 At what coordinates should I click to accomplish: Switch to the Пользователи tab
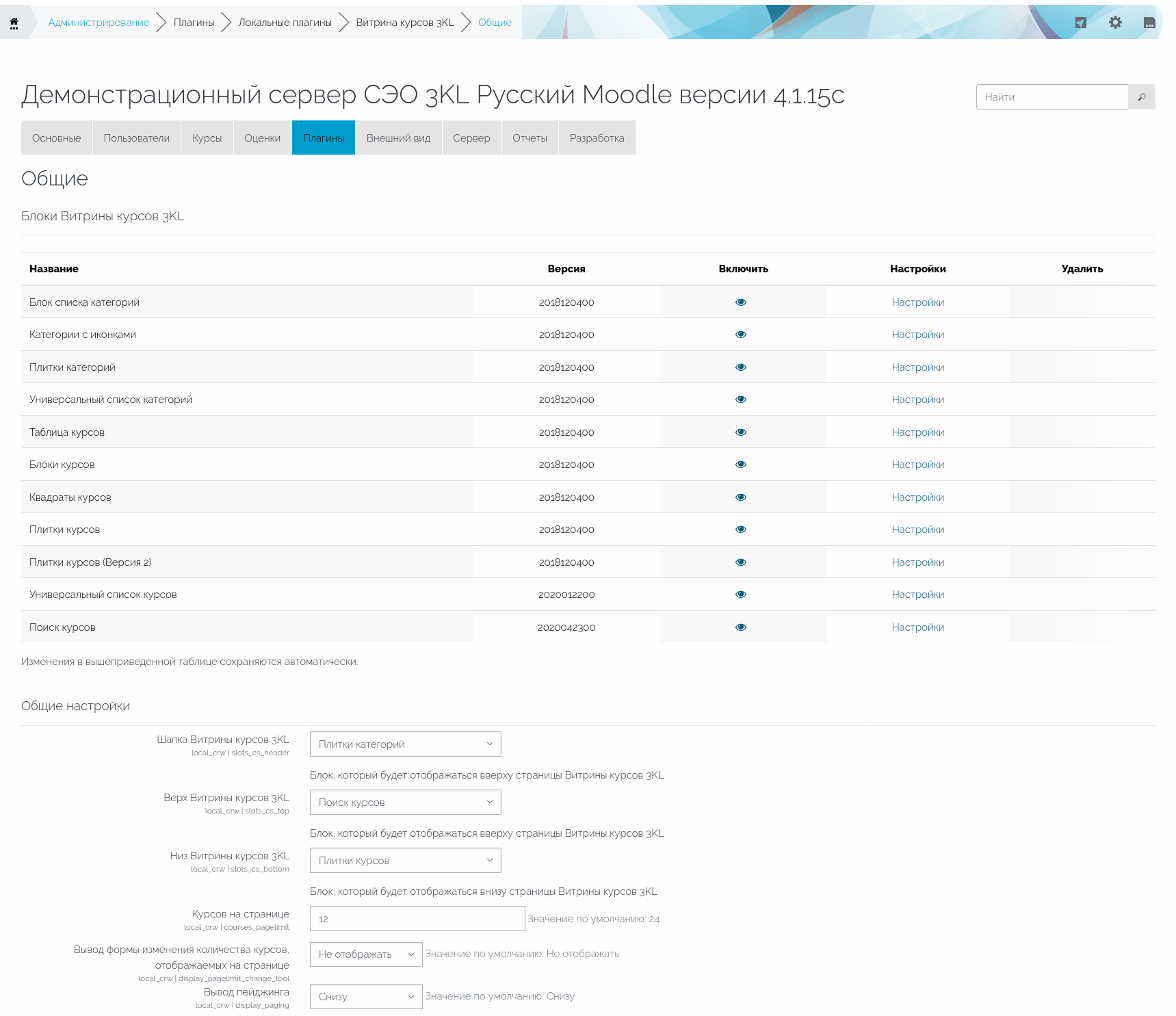[137, 138]
